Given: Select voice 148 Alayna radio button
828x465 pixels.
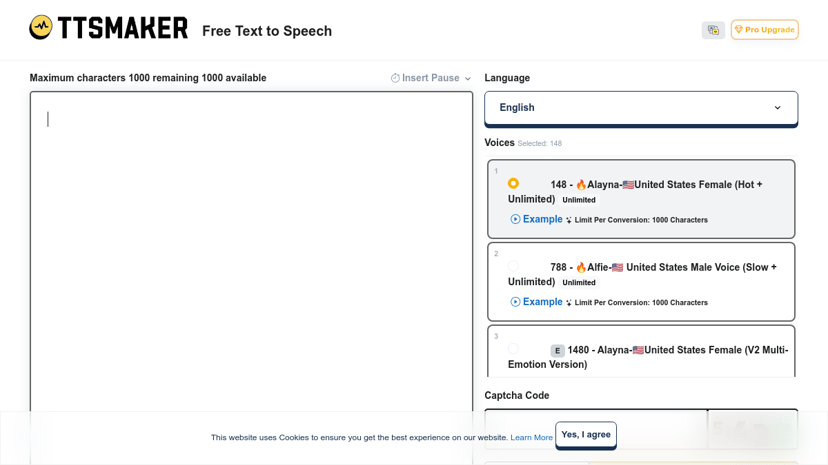Looking at the screenshot, I should coord(513,183).
